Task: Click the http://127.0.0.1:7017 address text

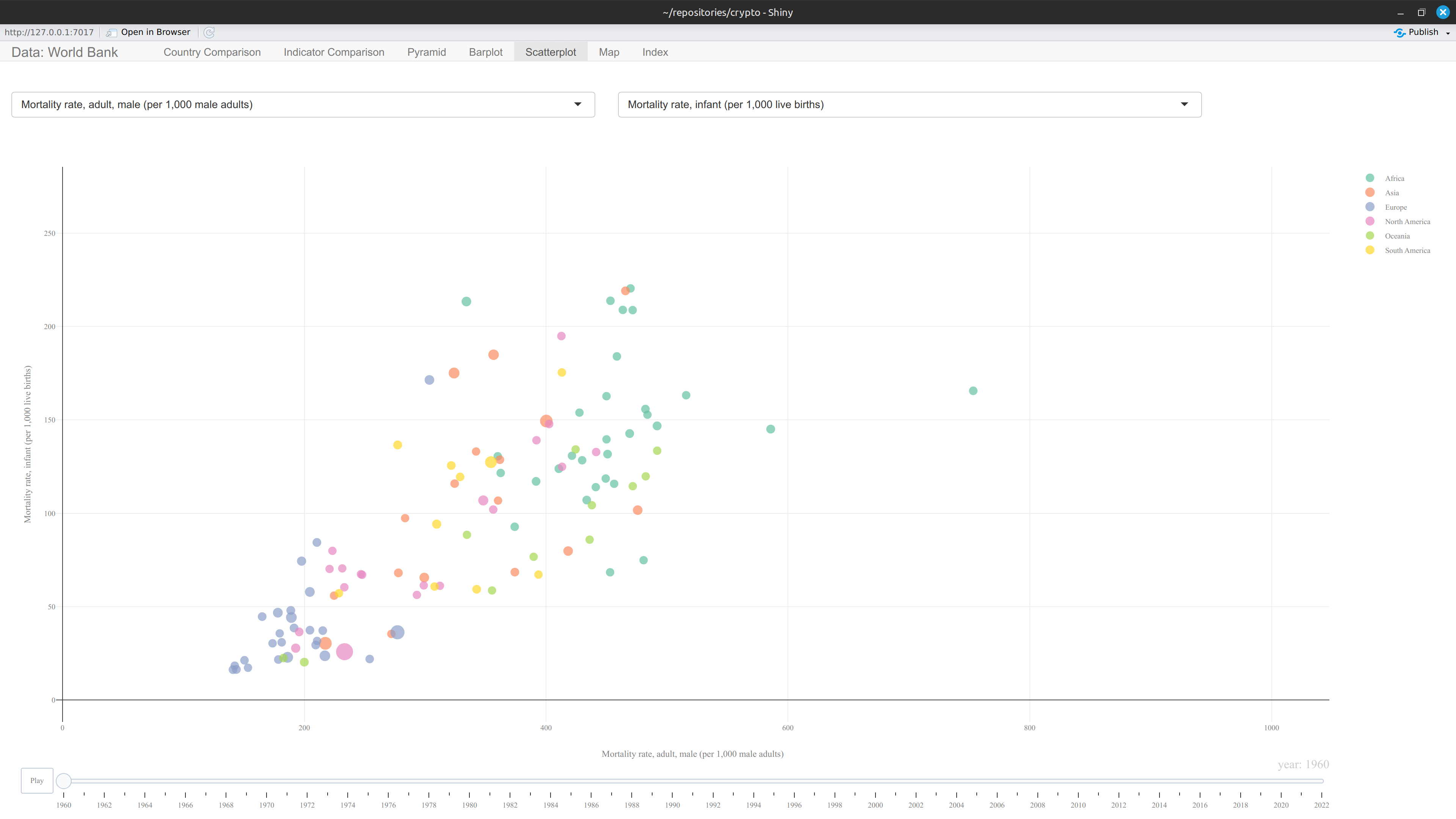Action: [x=49, y=32]
